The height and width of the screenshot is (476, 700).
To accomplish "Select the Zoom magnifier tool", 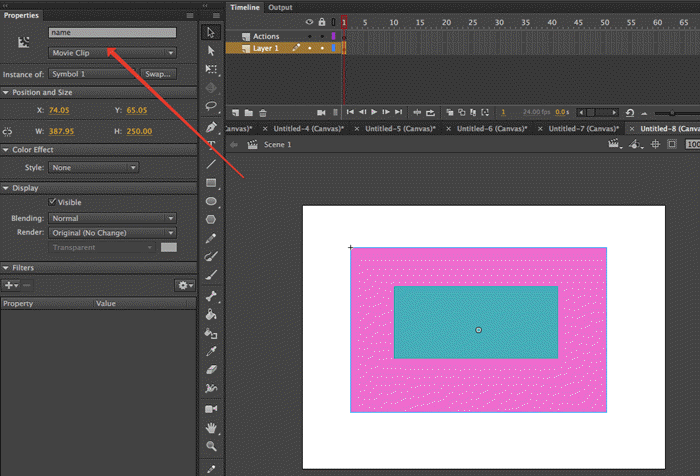I will 211,446.
